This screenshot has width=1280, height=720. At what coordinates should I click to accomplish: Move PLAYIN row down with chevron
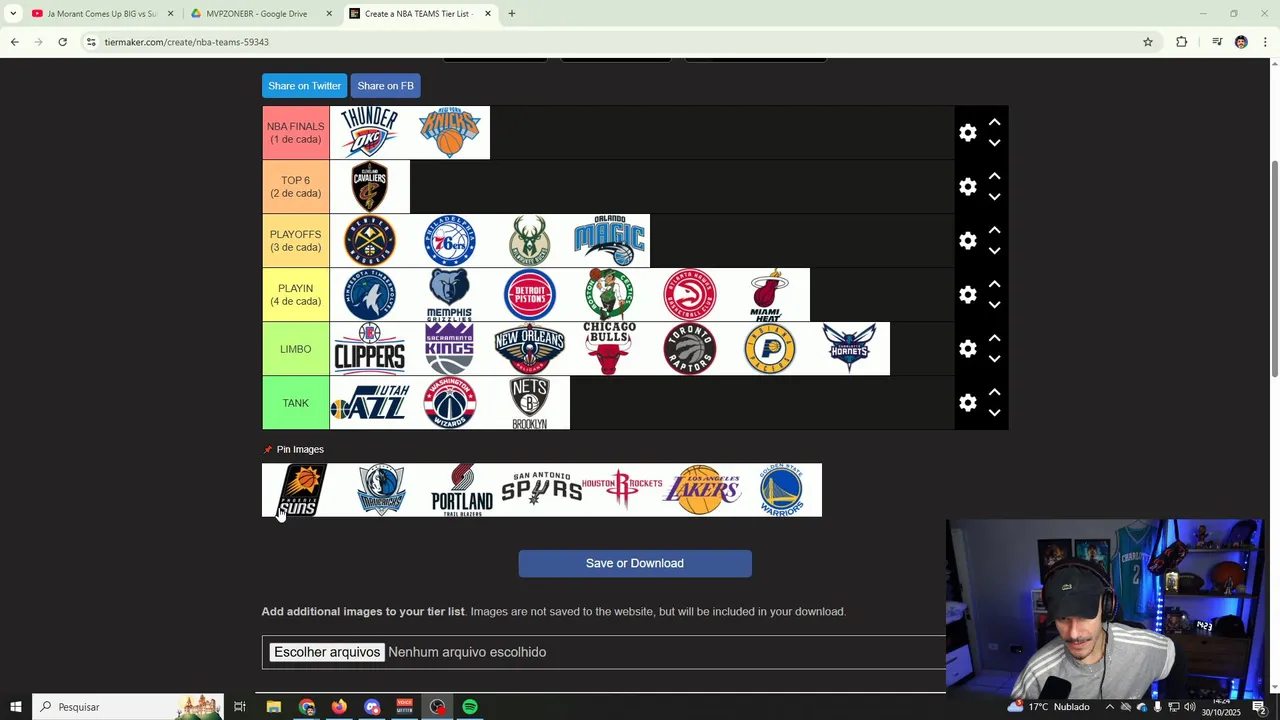point(994,305)
